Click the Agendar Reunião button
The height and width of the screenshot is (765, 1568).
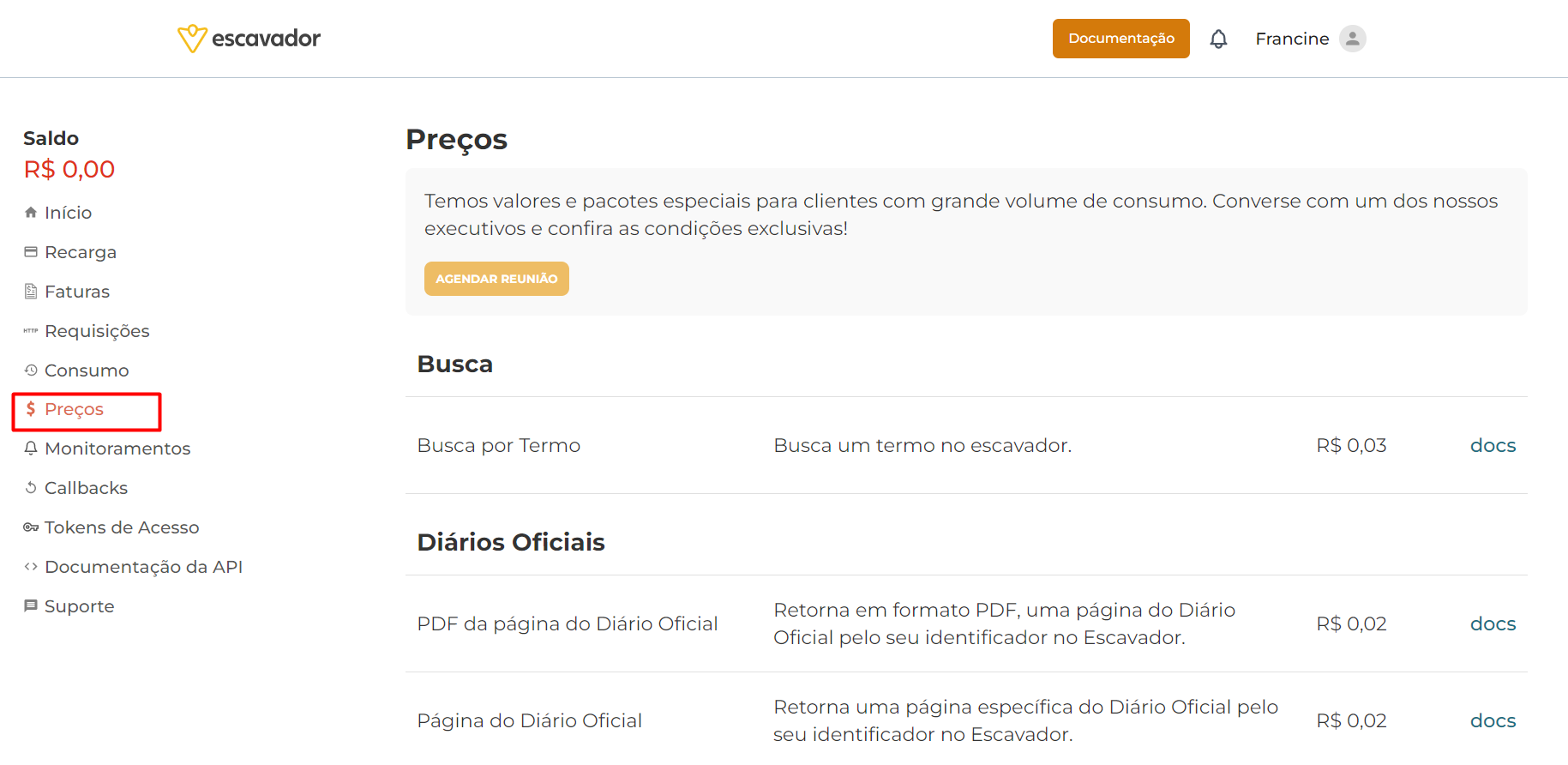click(496, 279)
